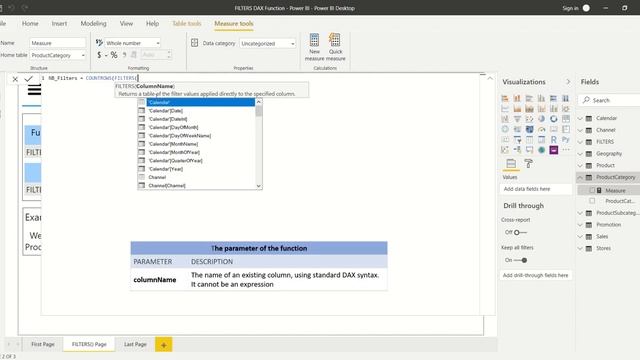This screenshot has height=360, width=640.
Task: Collapse the Visualizations pane with the chevron
Action: click(x=568, y=82)
